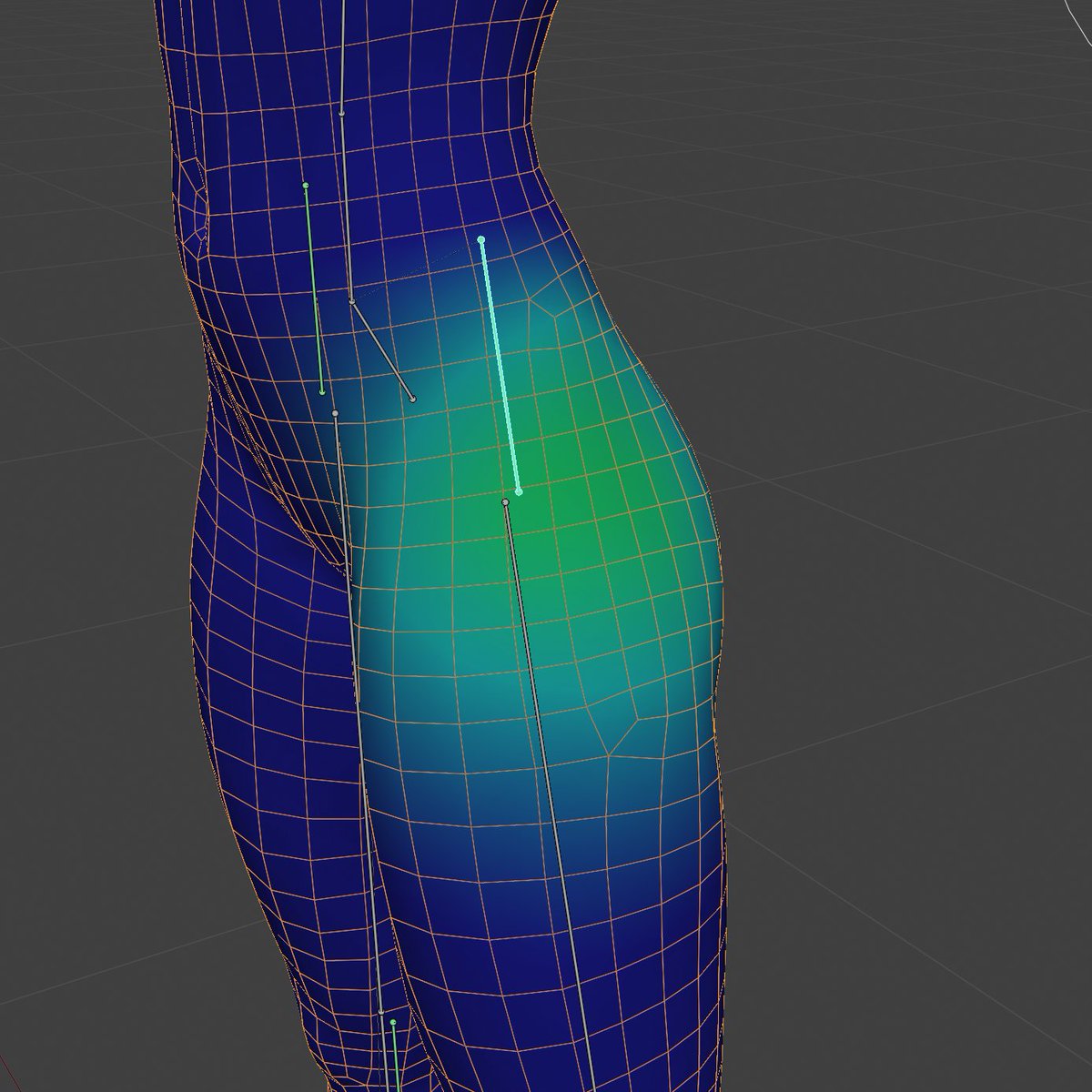The image size is (1092, 1092).
Task: Select the green bone on the left hip
Action: pyautogui.click(x=314, y=289)
